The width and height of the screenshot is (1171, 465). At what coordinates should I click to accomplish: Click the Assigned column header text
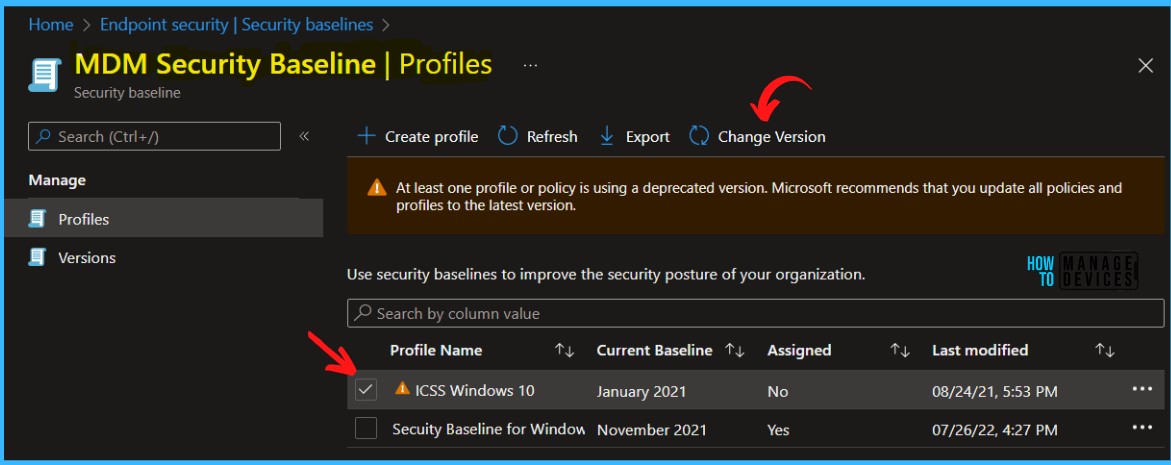(799, 350)
